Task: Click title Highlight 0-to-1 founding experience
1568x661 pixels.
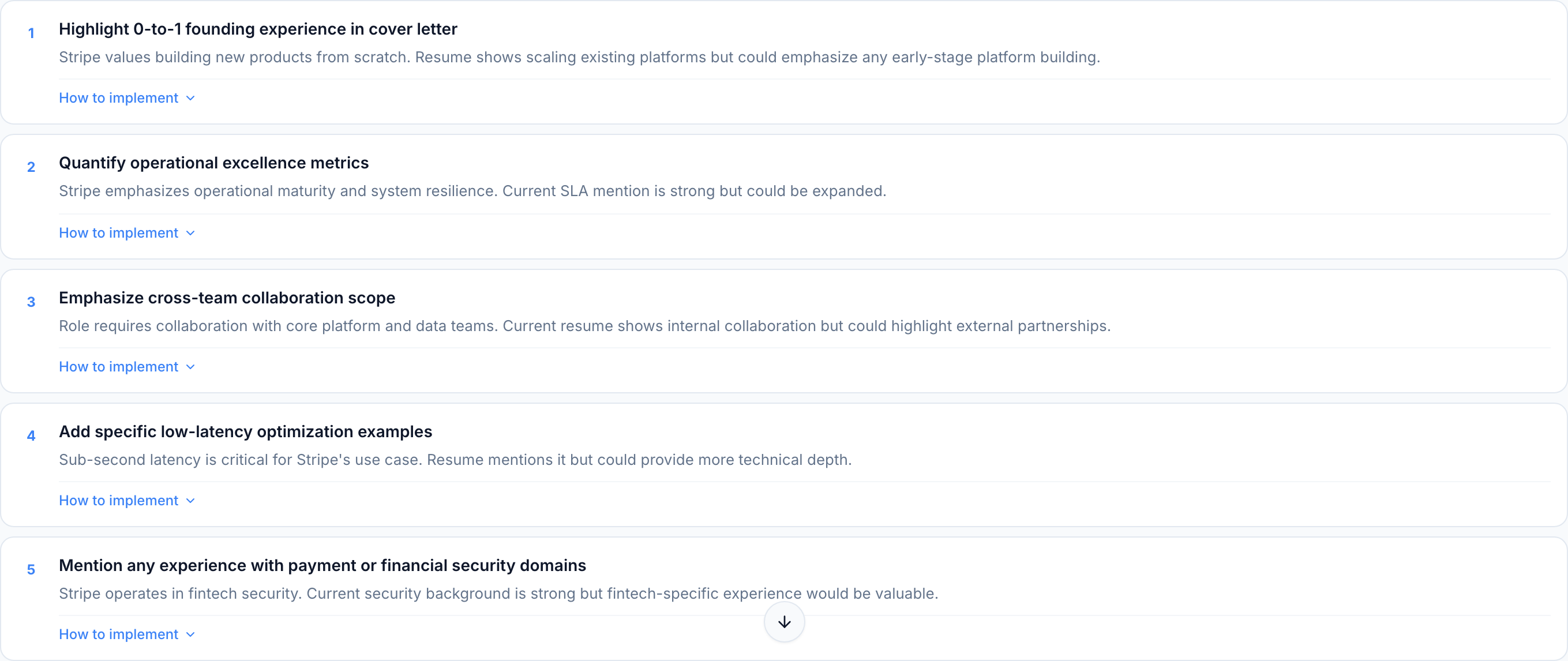Action: [257, 29]
